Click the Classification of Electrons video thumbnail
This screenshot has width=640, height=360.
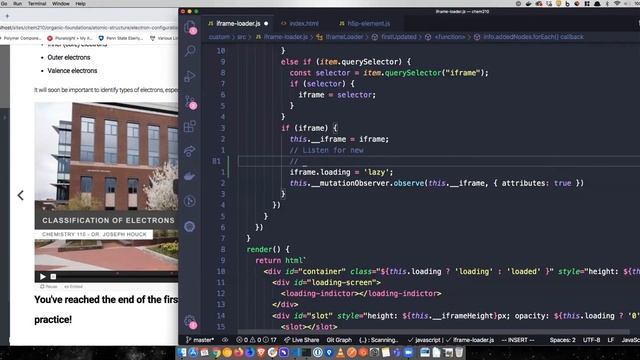[x=107, y=187]
